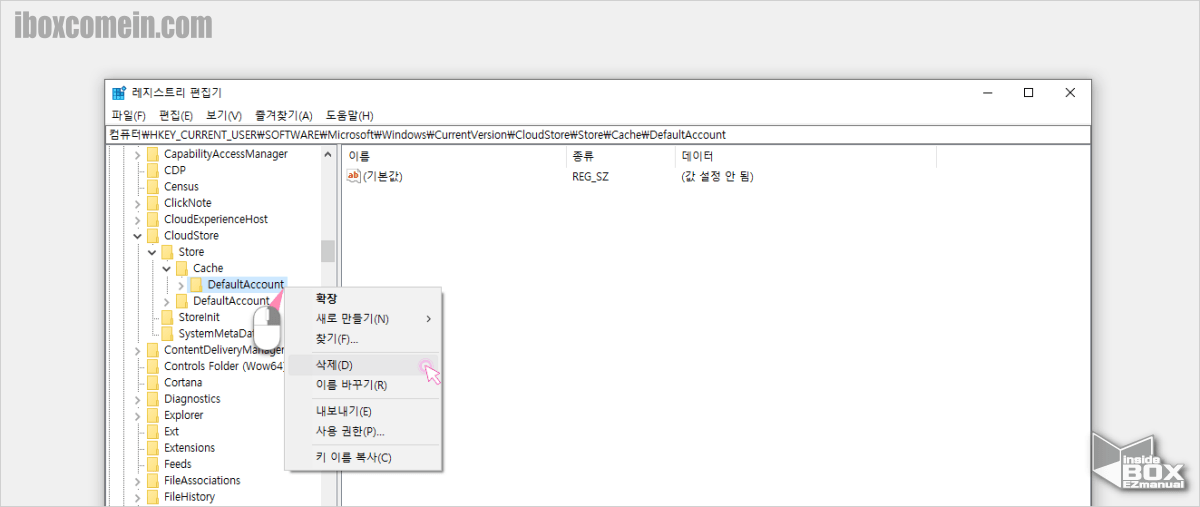This screenshot has width=1200, height=507.
Task: Choose 사용 권한(P)... in the context menu
Action: (363, 431)
